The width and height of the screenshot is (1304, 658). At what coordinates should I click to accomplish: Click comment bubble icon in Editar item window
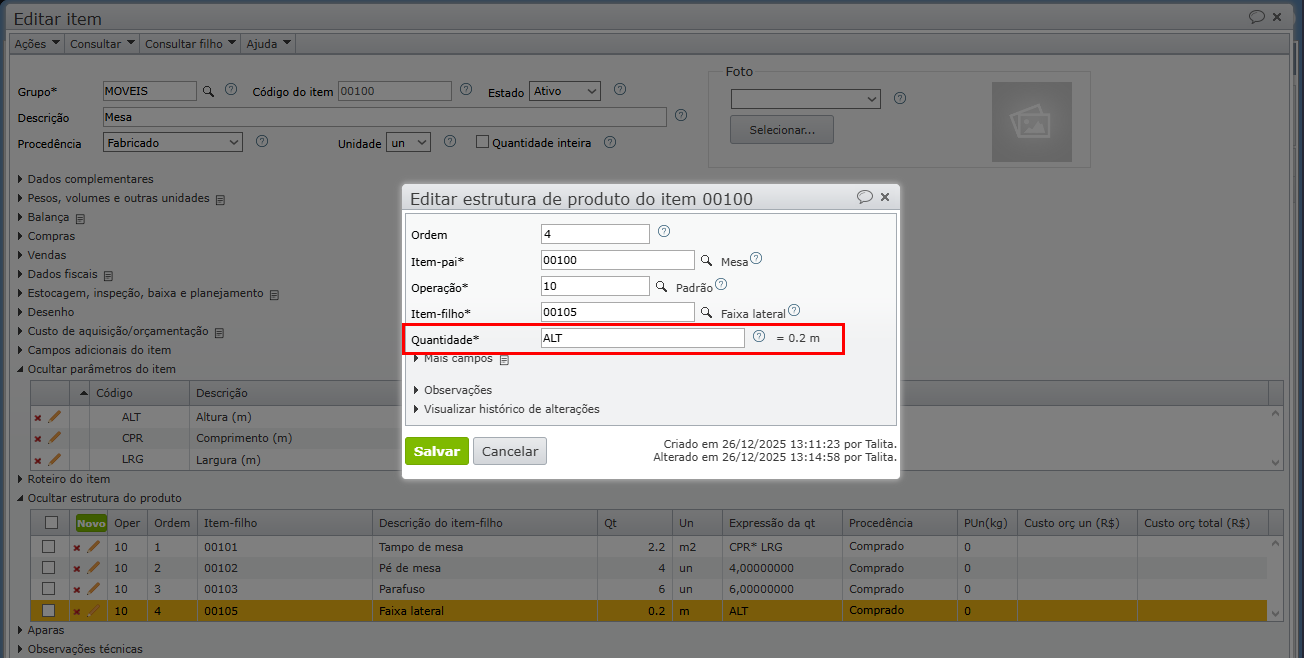pyautogui.click(x=1257, y=17)
